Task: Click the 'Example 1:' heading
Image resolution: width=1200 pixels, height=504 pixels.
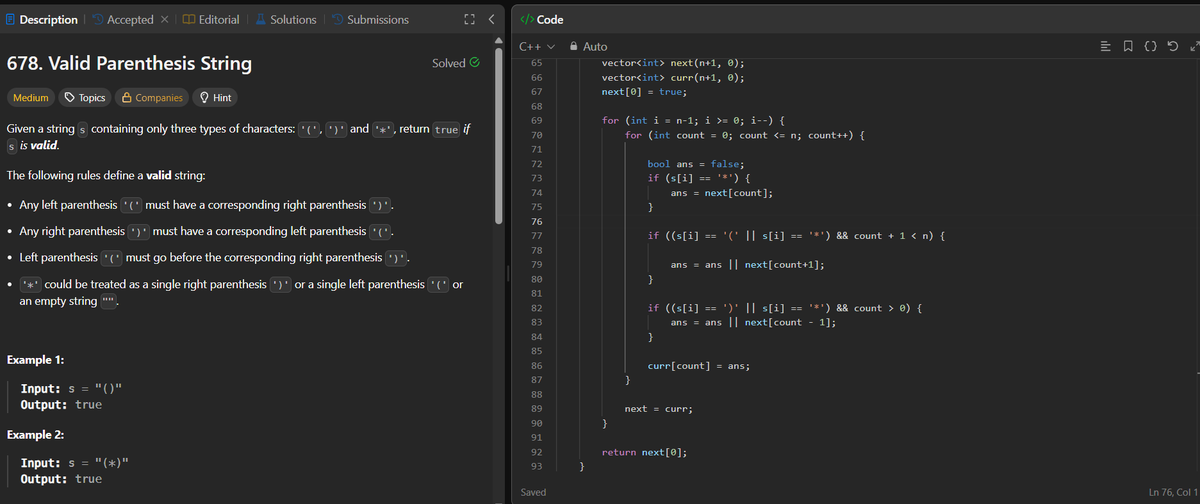Action: (36, 359)
